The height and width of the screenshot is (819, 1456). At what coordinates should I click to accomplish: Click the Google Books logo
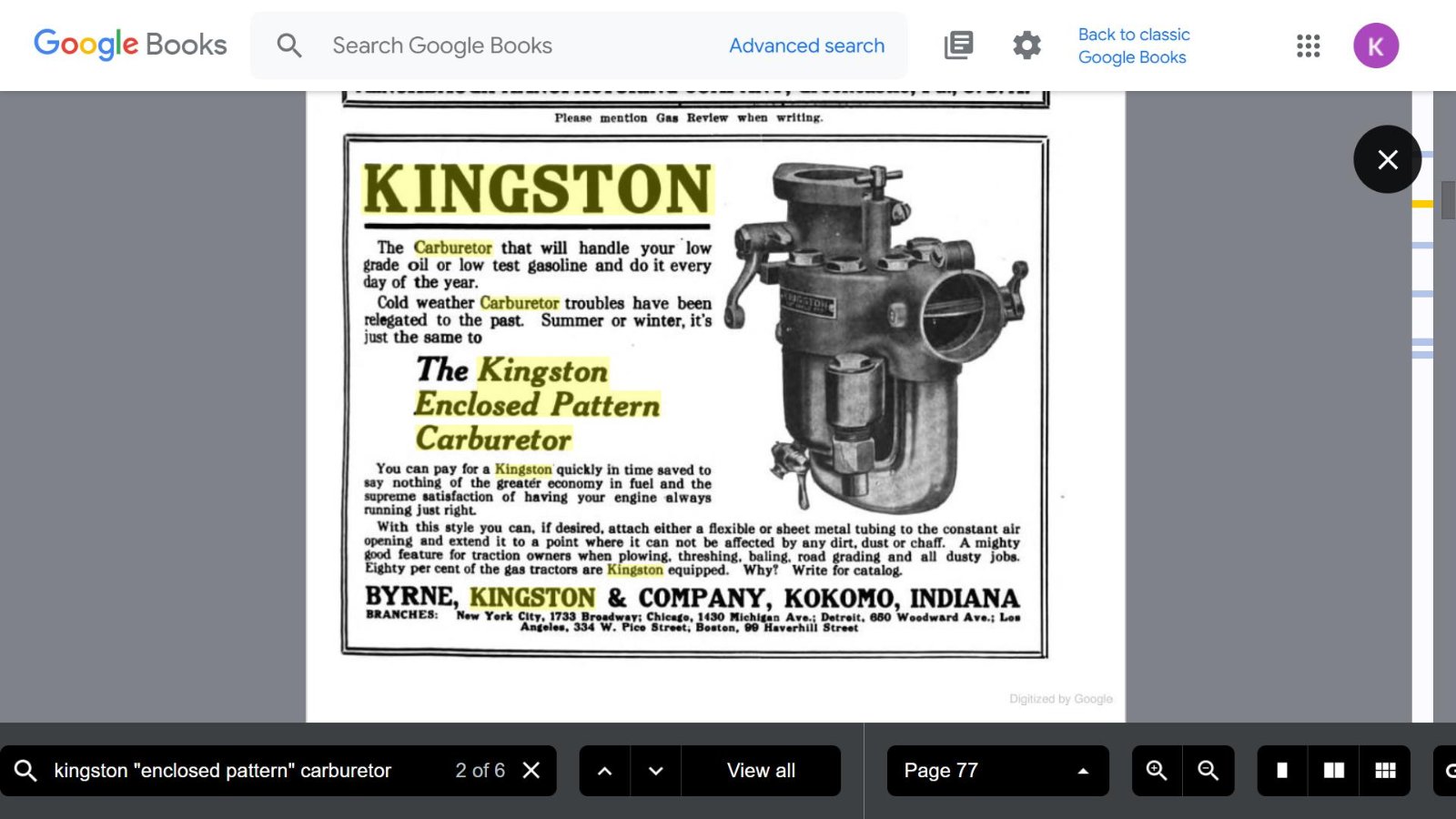tap(130, 45)
